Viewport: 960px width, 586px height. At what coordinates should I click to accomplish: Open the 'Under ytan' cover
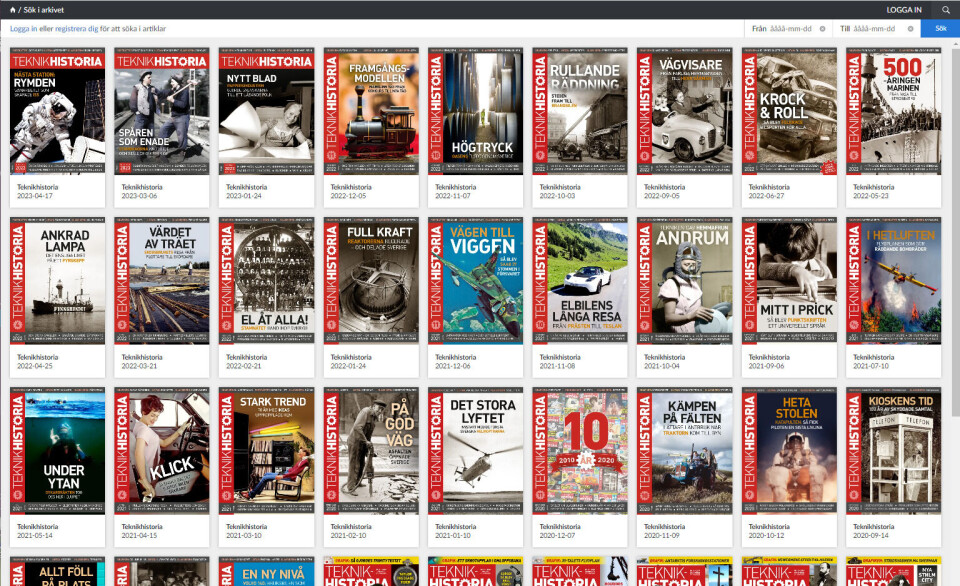coord(58,450)
